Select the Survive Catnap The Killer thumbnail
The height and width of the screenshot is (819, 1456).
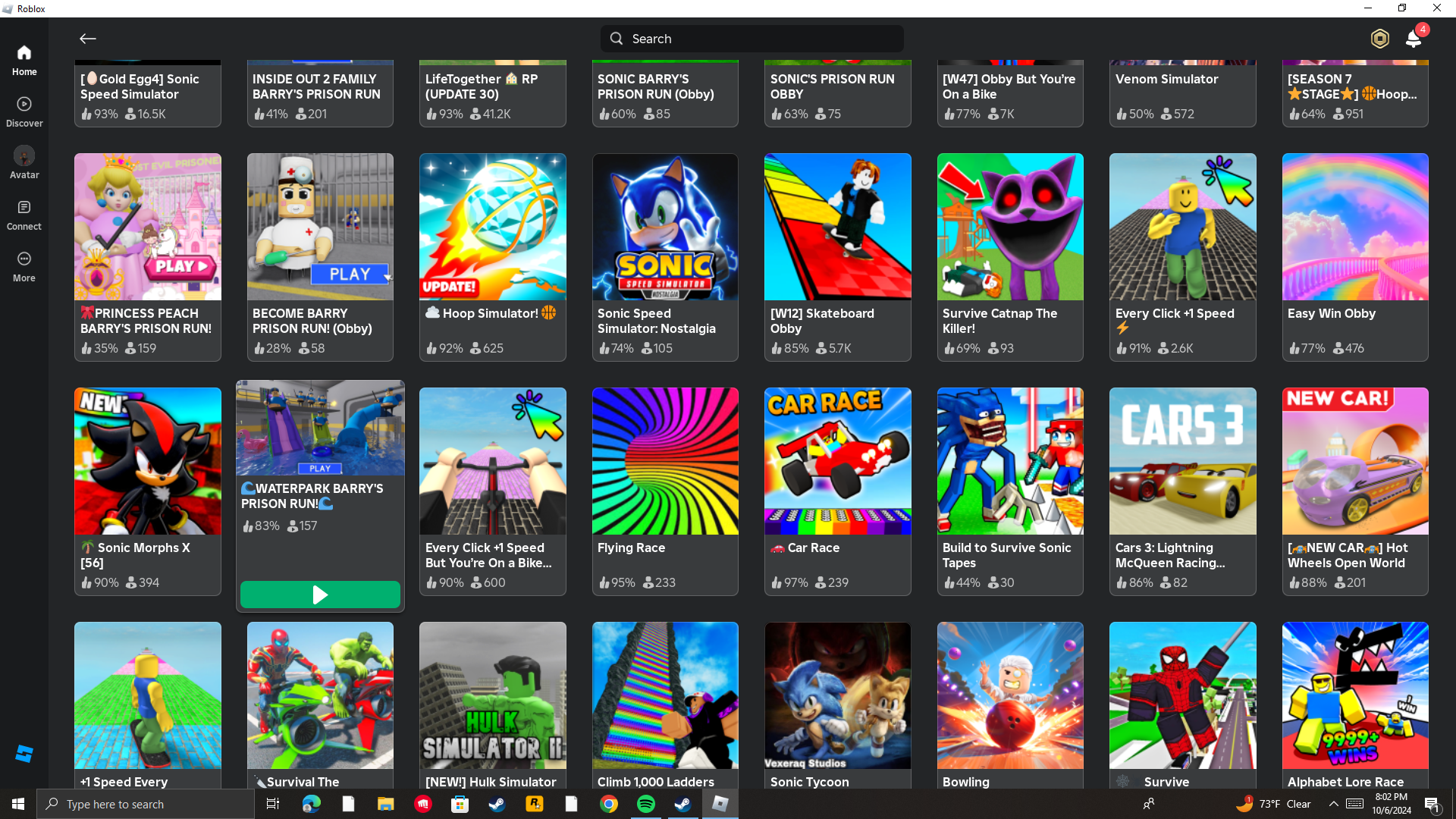1009,227
